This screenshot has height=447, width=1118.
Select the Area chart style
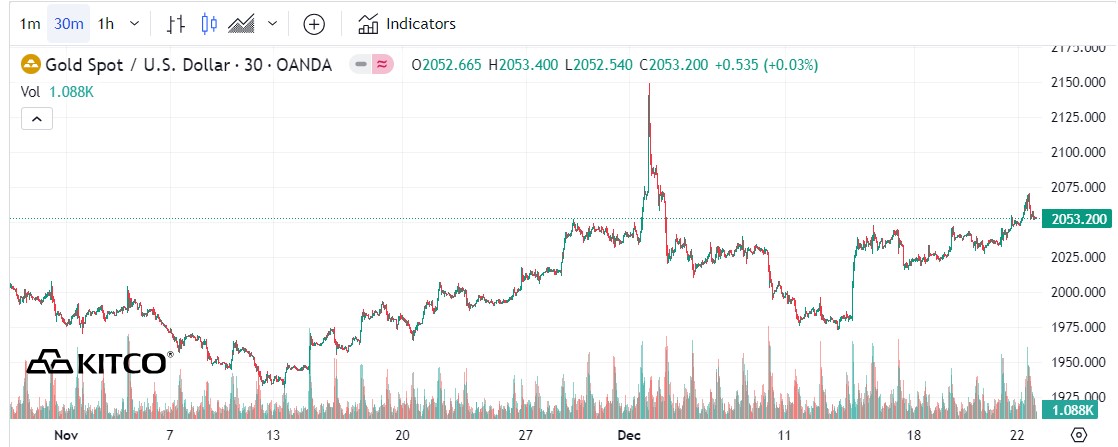pos(241,23)
